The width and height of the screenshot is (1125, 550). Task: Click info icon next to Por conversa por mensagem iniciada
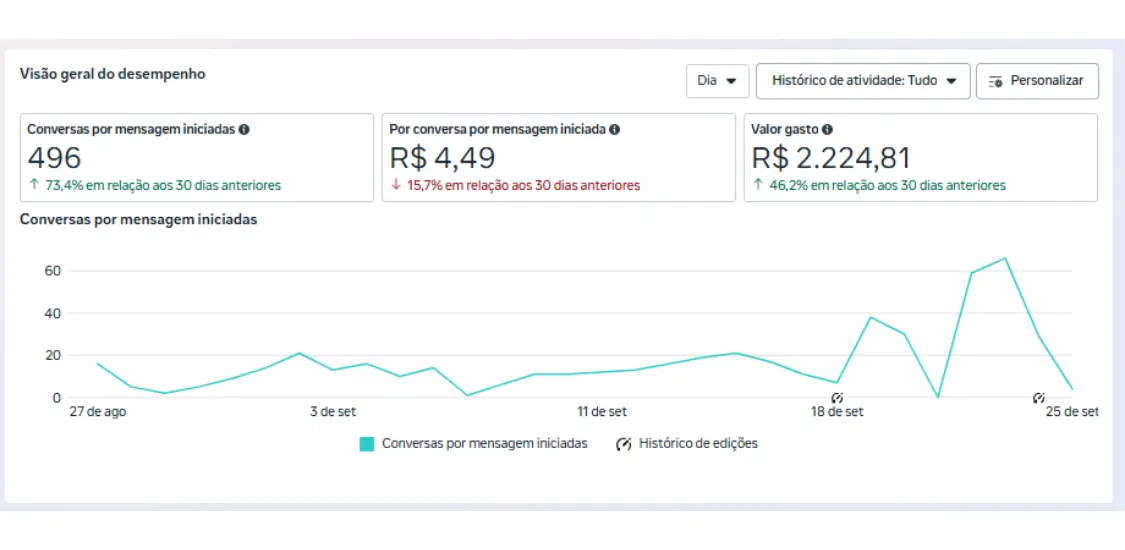coord(614,130)
